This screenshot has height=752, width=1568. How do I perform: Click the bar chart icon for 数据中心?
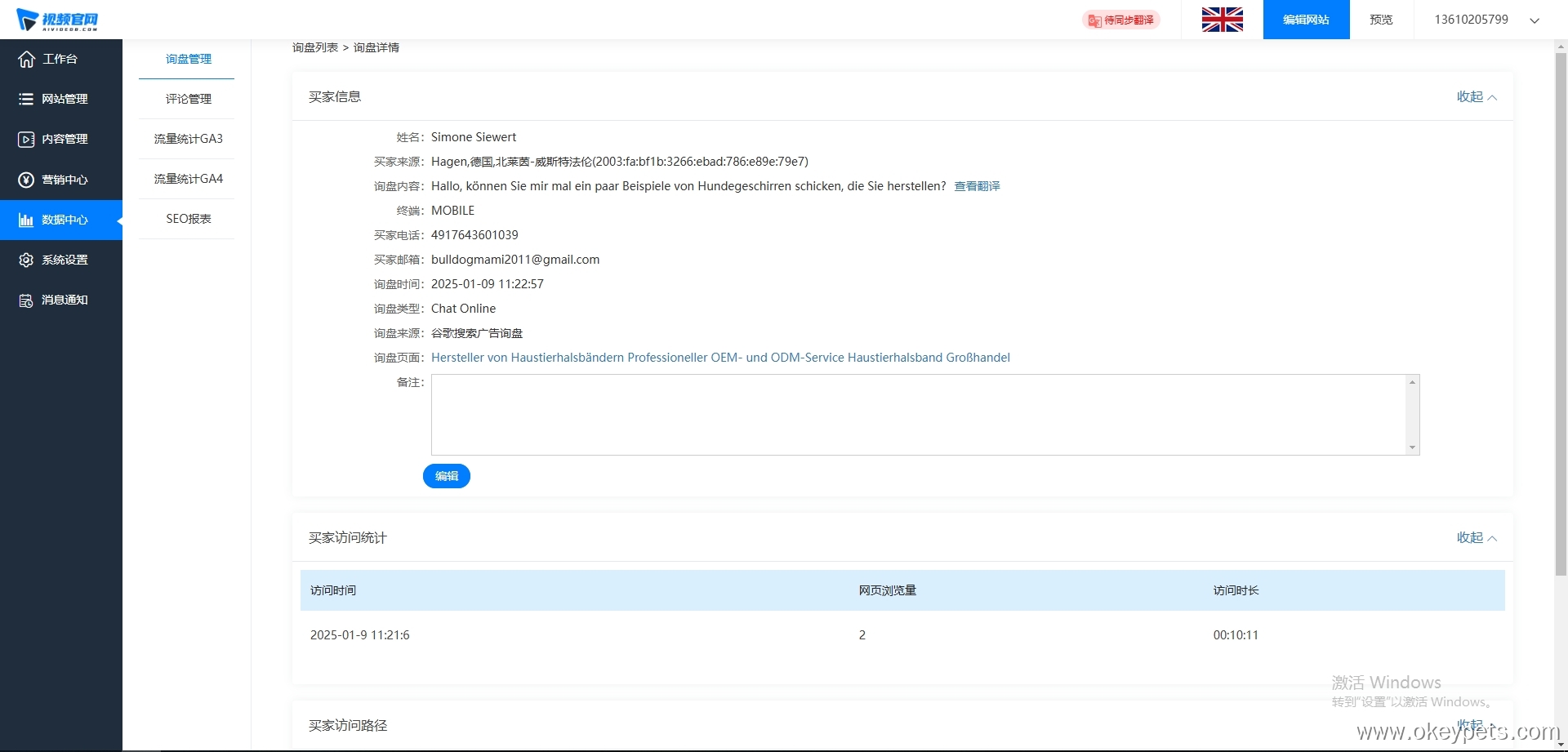26,220
